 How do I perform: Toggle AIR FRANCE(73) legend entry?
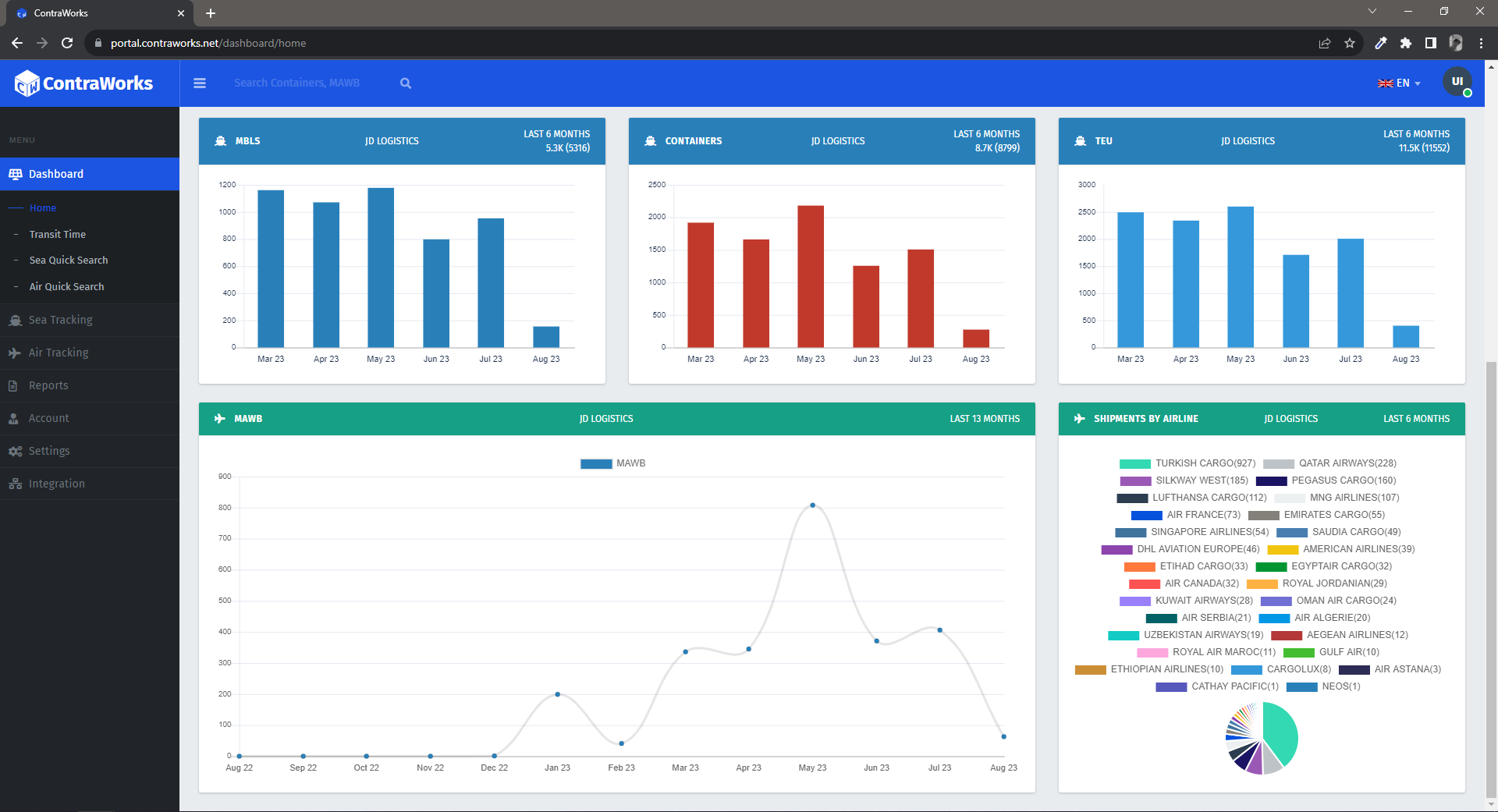(x=1186, y=515)
